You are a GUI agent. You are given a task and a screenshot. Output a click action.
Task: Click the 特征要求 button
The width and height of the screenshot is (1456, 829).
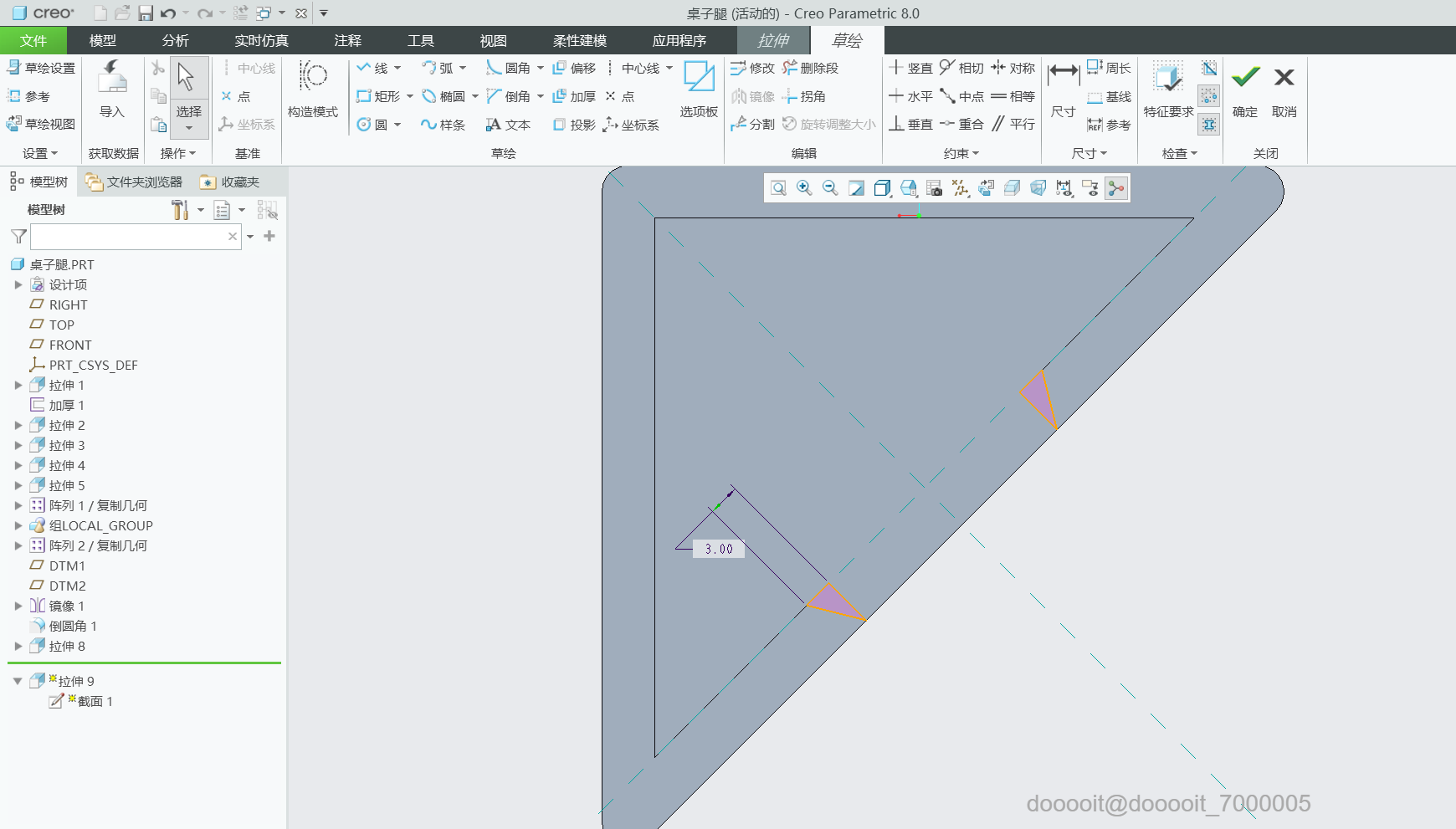click(x=1168, y=90)
